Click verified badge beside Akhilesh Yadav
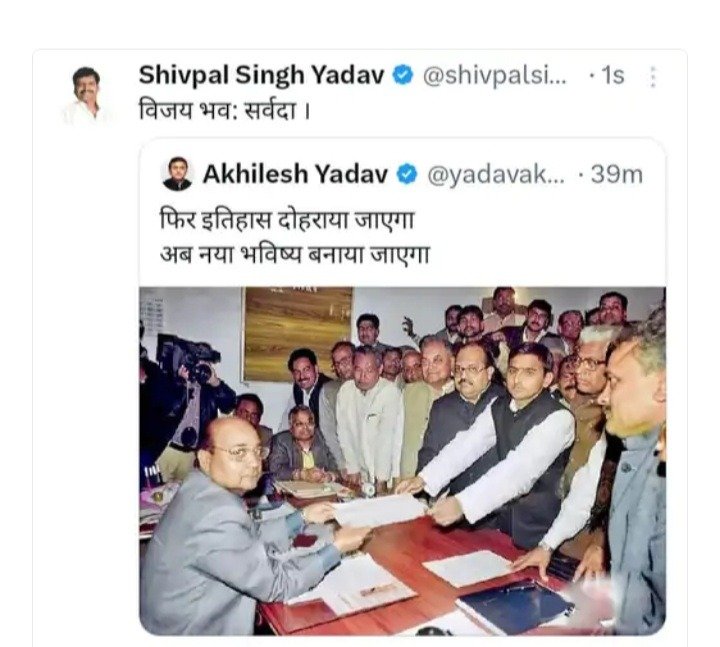Image resolution: width=720 pixels, height=647 pixels. click(x=406, y=175)
